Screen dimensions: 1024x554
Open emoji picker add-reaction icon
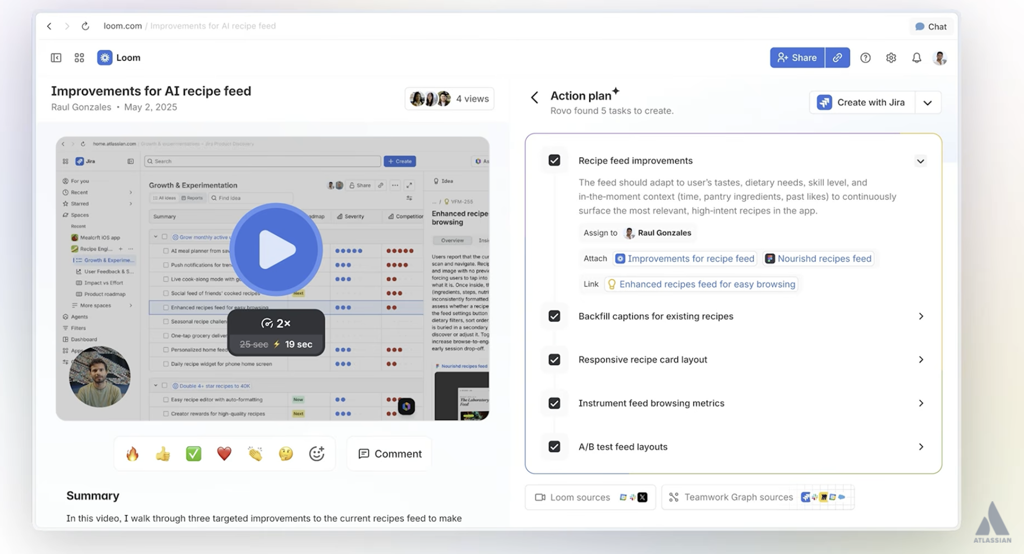tap(317, 453)
